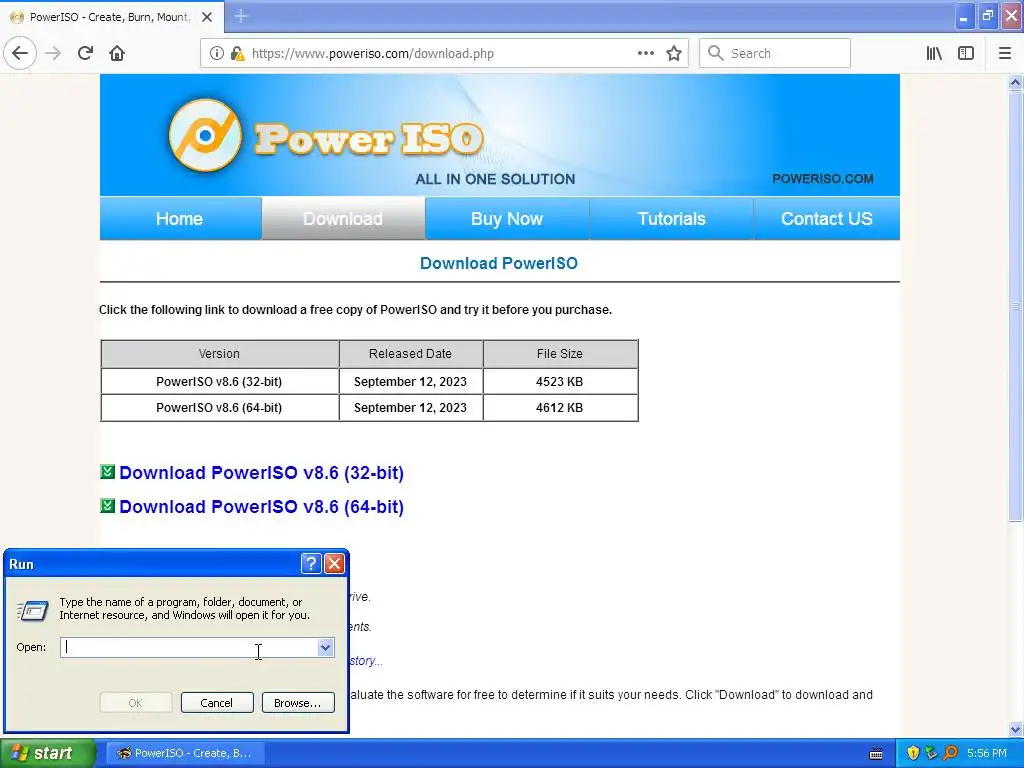Select the PowerISO browser tab
1024x768 pixels.
(x=111, y=17)
